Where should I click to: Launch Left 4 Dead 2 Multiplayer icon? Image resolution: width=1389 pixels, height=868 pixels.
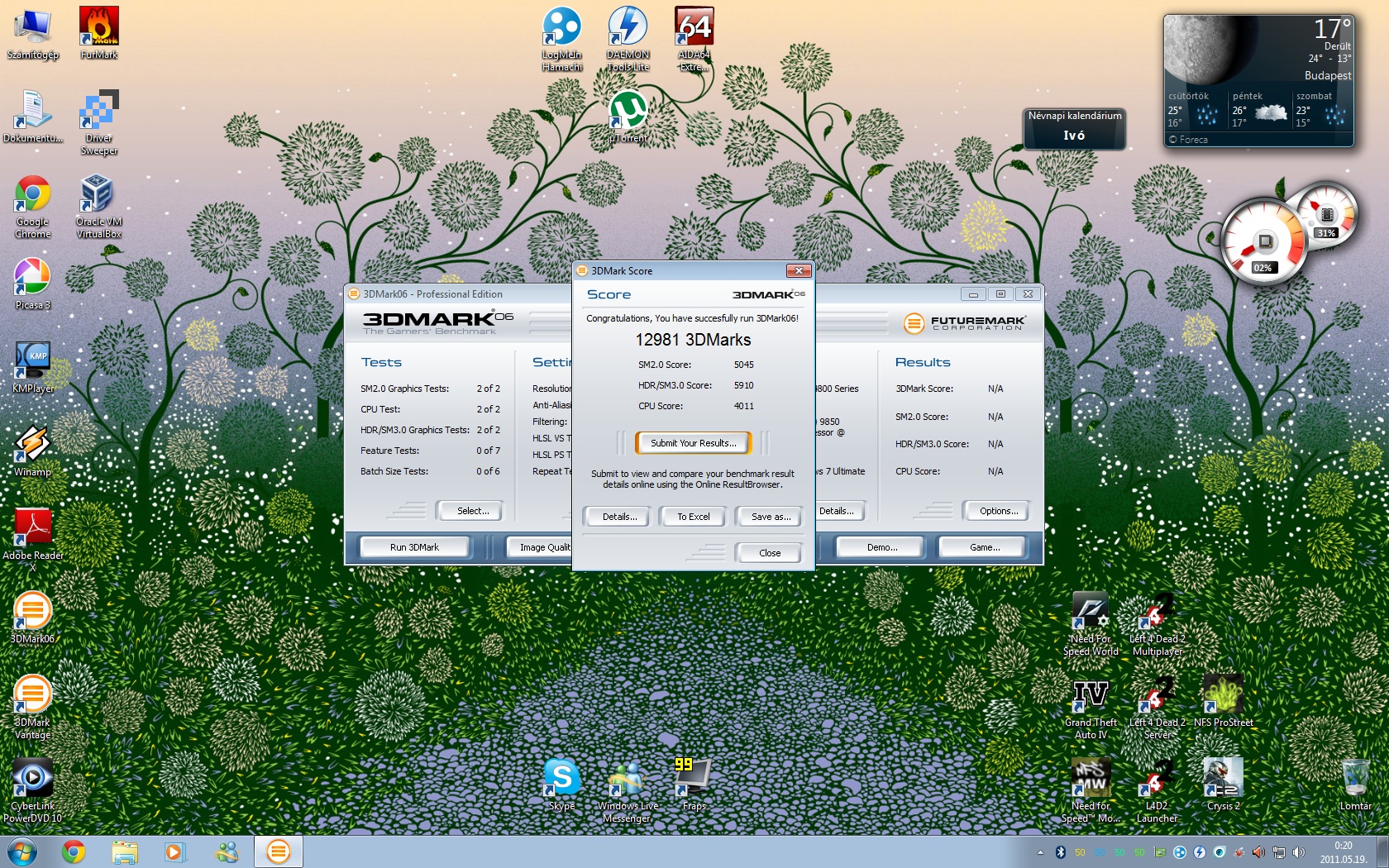[1157, 623]
